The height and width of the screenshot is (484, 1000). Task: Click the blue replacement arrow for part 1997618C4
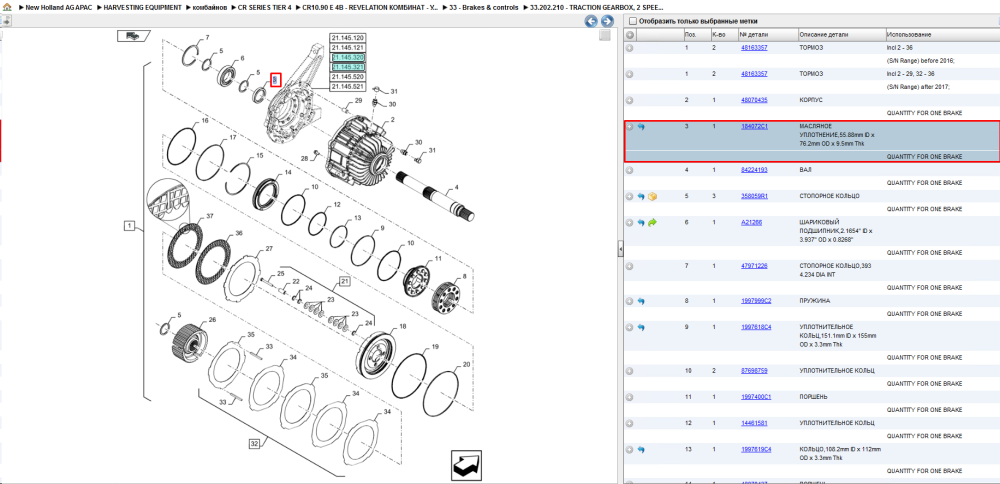click(641, 327)
